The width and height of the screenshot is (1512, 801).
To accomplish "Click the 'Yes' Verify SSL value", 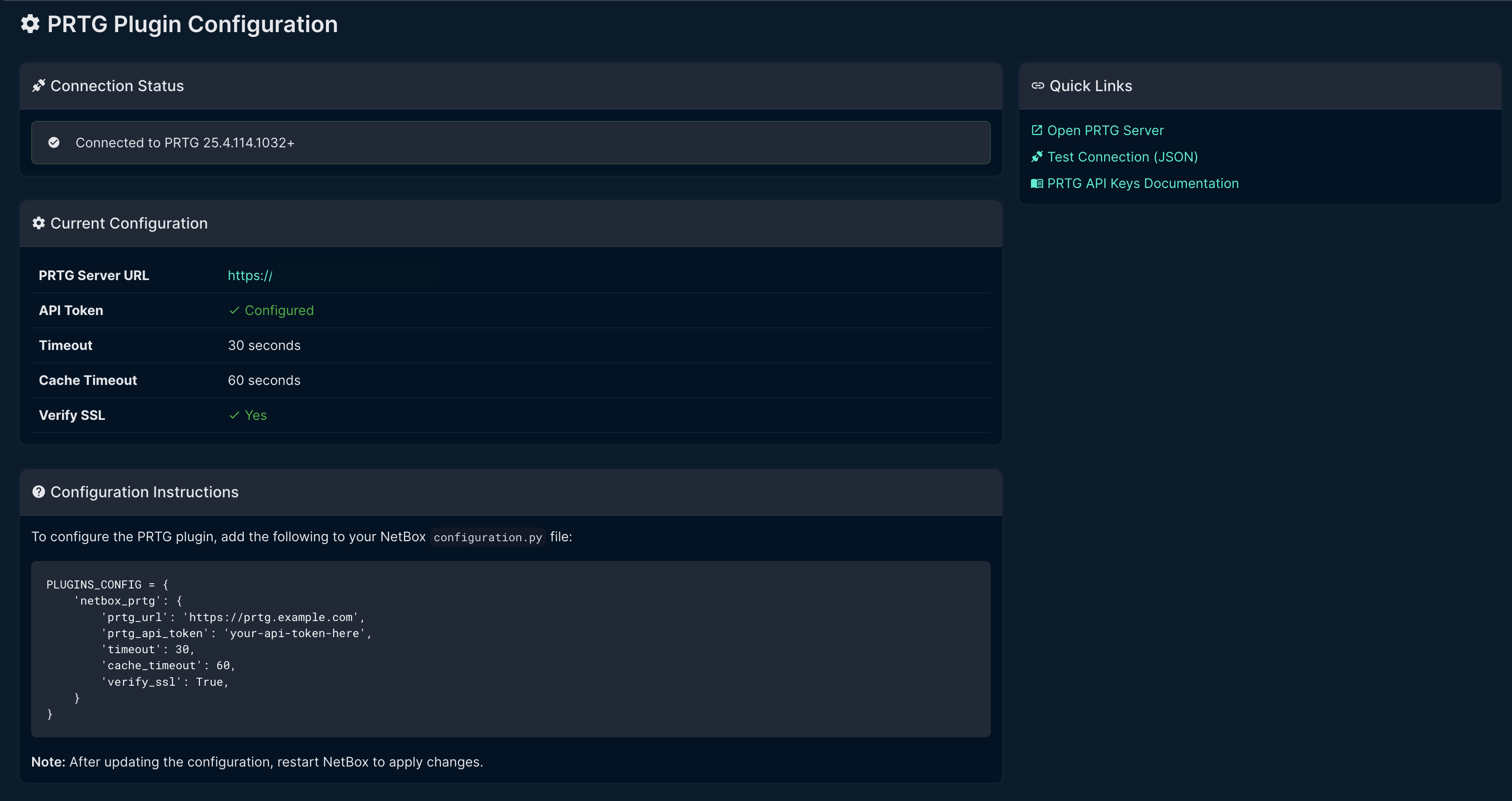I will (x=256, y=416).
